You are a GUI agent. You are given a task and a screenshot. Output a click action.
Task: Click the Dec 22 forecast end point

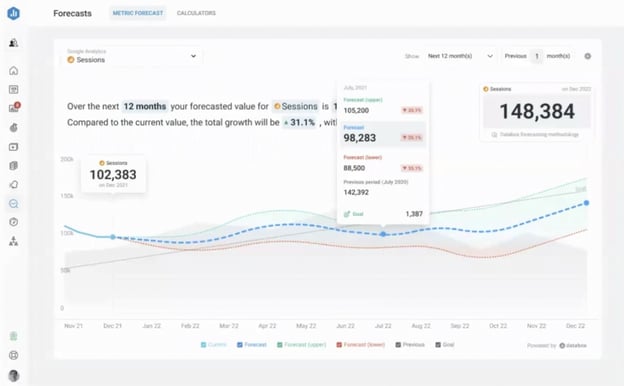click(x=586, y=203)
